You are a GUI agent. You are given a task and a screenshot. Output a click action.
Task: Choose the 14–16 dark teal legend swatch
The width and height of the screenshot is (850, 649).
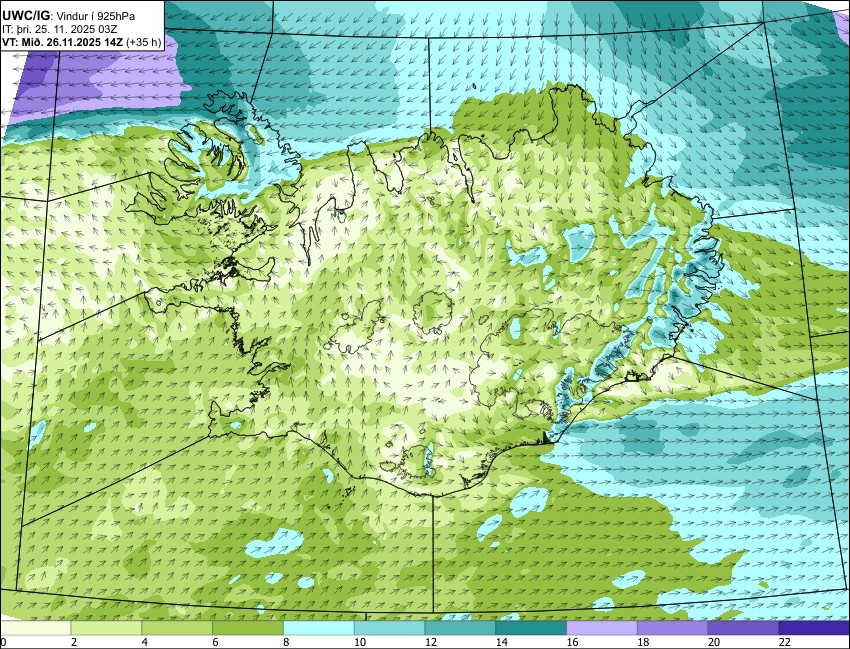[531, 628]
